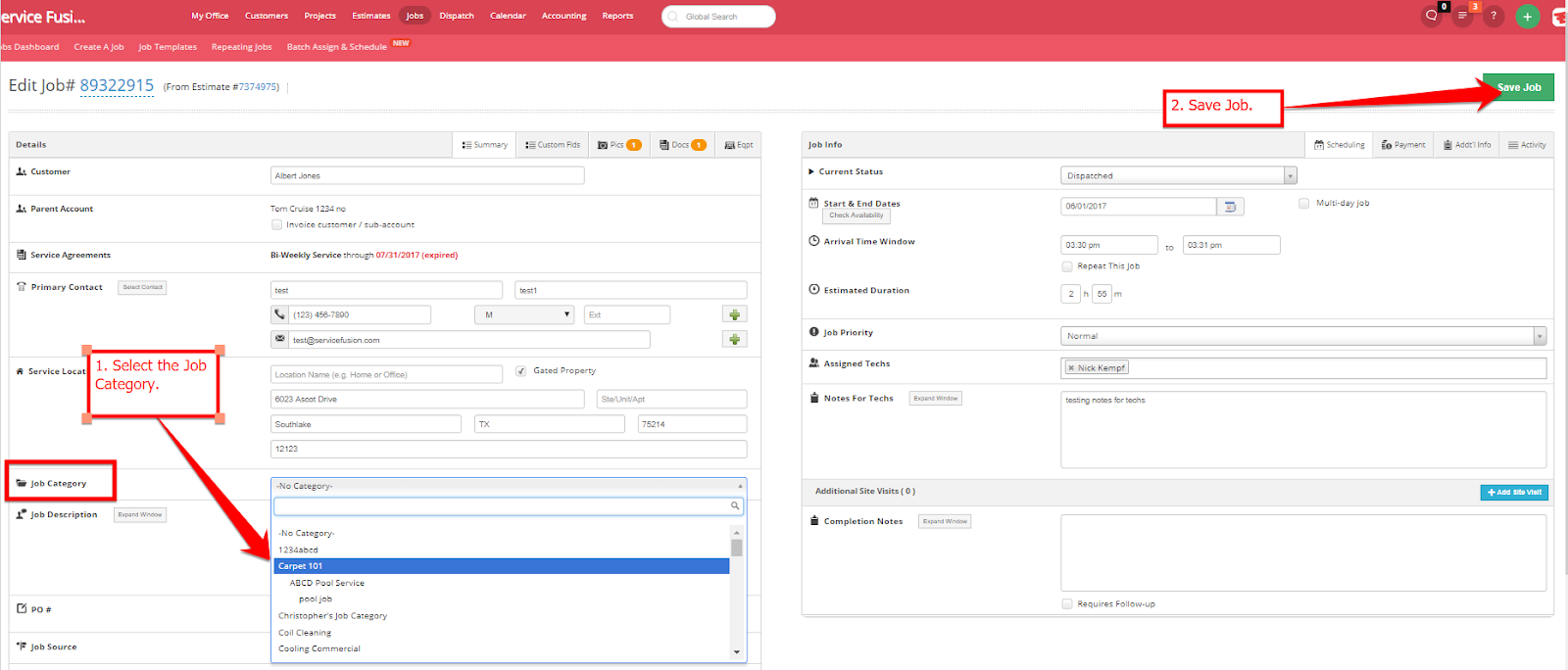The image size is (1568, 670).
Task: Open job number 89322915 link
Action: coord(117,85)
